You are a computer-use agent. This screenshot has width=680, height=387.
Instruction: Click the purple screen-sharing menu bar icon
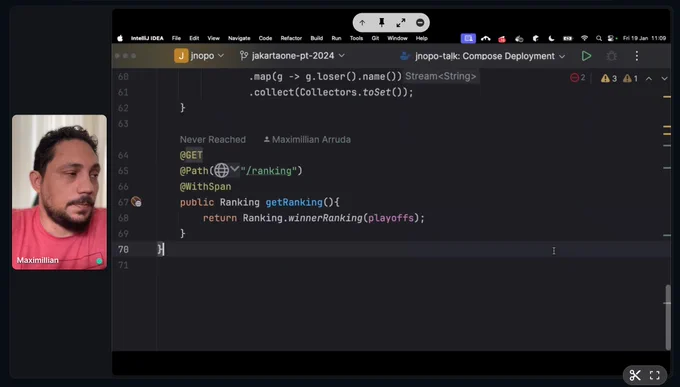(468, 38)
